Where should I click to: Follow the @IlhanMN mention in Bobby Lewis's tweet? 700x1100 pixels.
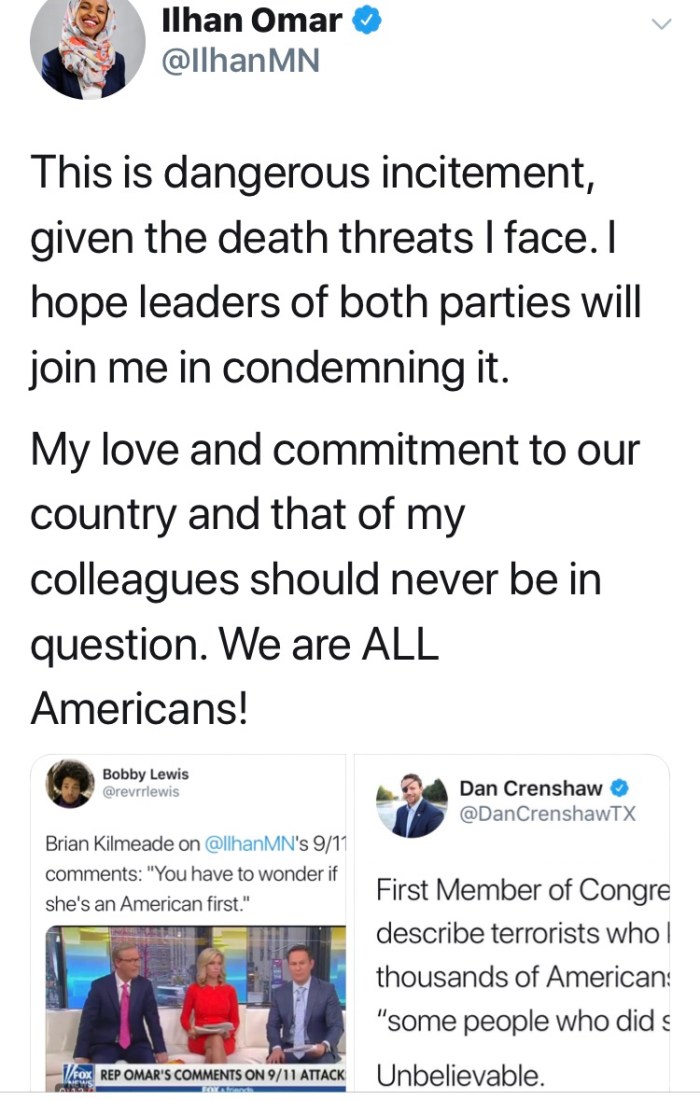click(252, 843)
